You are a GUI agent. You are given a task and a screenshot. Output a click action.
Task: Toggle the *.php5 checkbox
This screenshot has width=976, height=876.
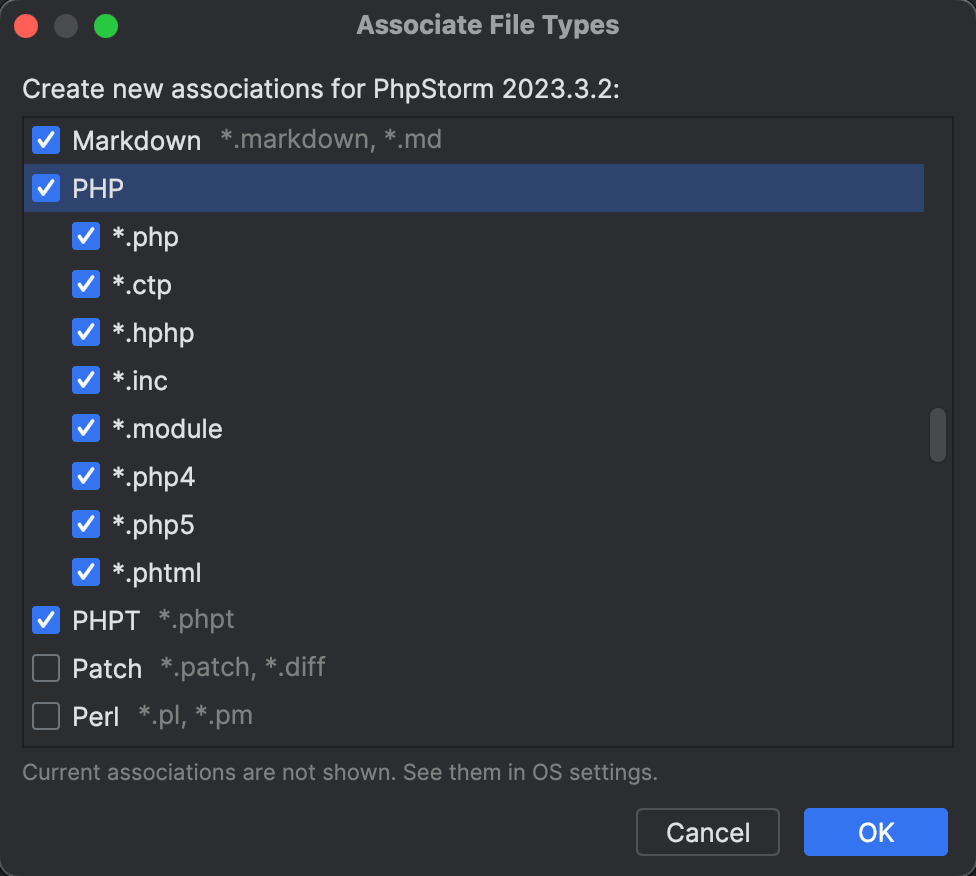pyautogui.click(x=86, y=524)
